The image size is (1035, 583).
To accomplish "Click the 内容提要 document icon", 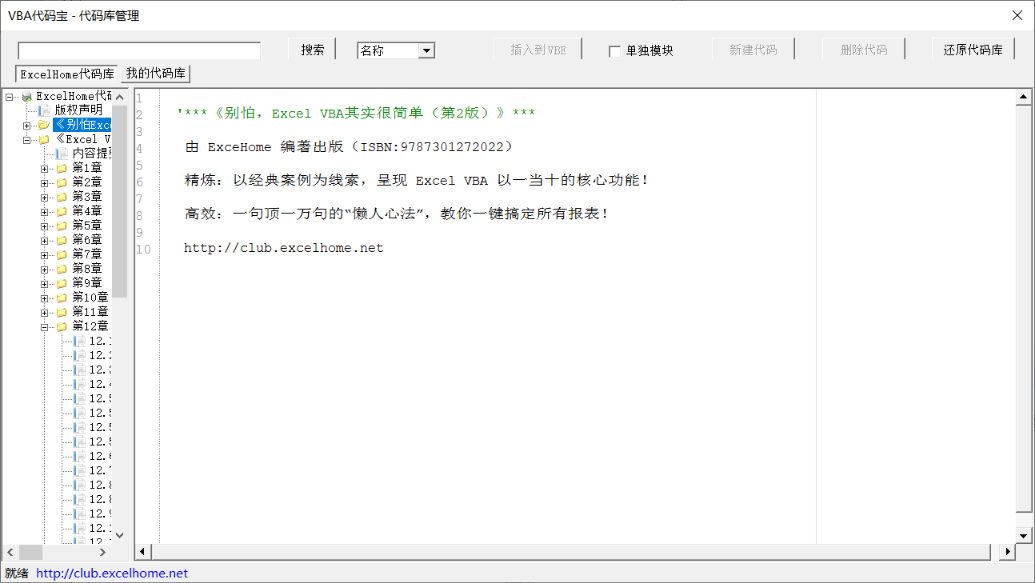I will pyautogui.click(x=62, y=154).
